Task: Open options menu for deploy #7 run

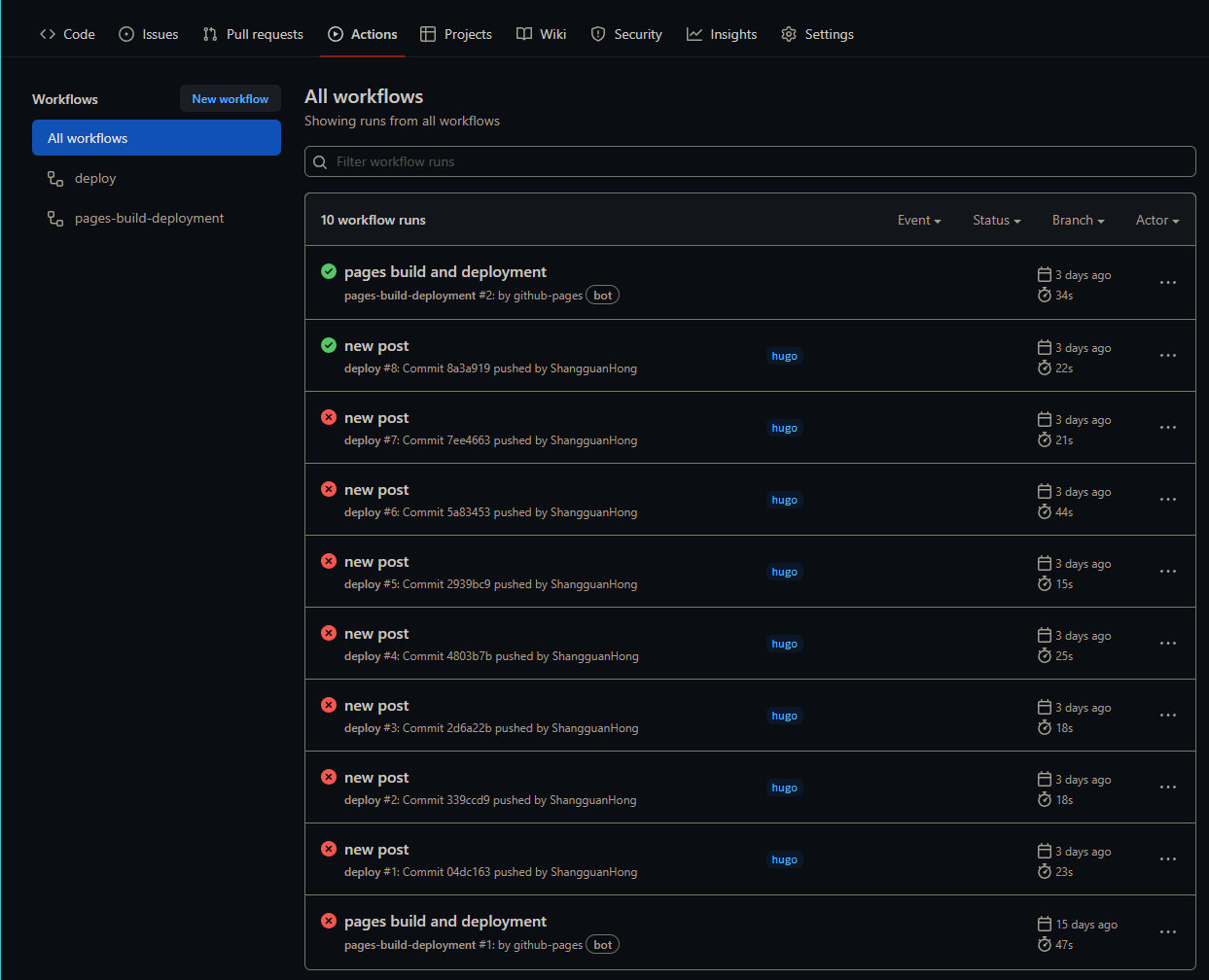Action: point(1168,428)
